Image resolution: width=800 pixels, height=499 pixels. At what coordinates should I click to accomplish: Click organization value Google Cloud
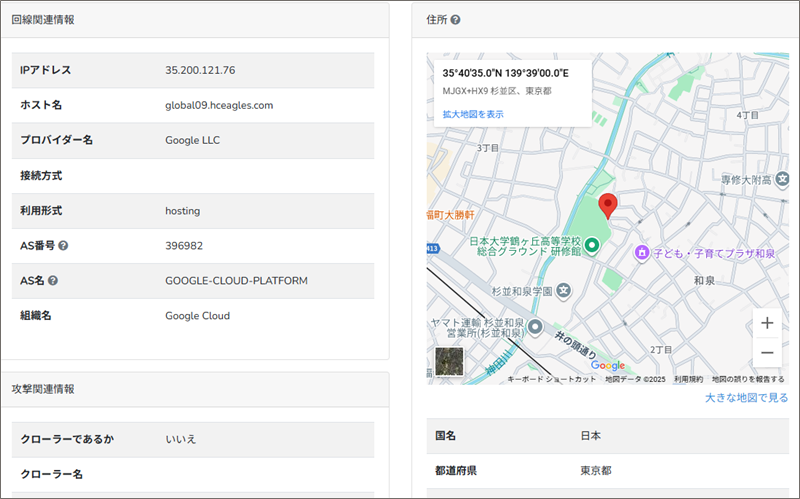click(x=197, y=316)
